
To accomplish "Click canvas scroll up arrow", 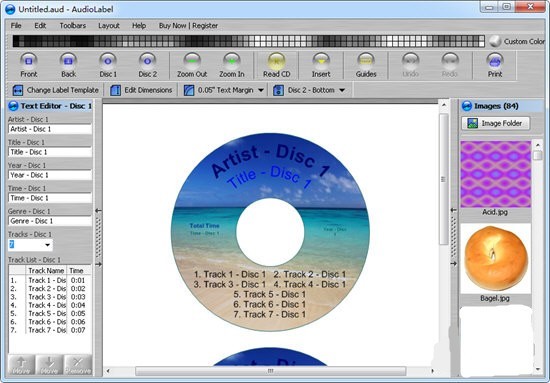I will [x=444, y=105].
